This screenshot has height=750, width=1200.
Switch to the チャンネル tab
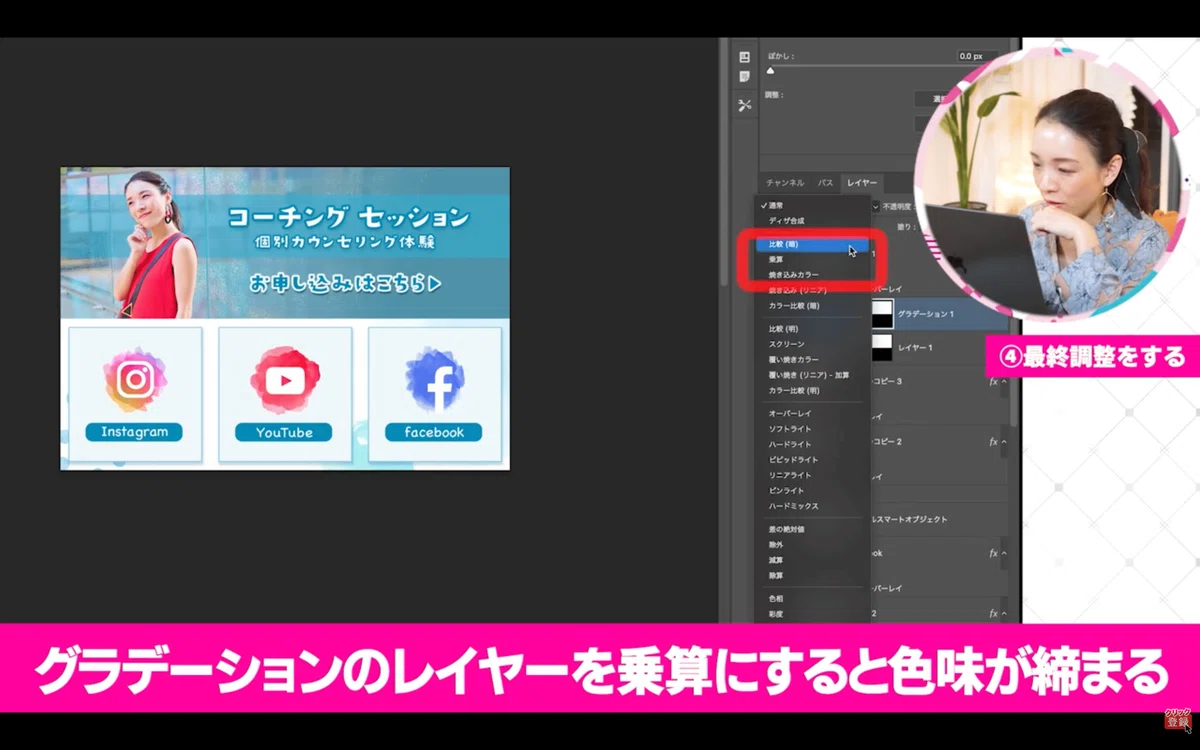coord(785,183)
